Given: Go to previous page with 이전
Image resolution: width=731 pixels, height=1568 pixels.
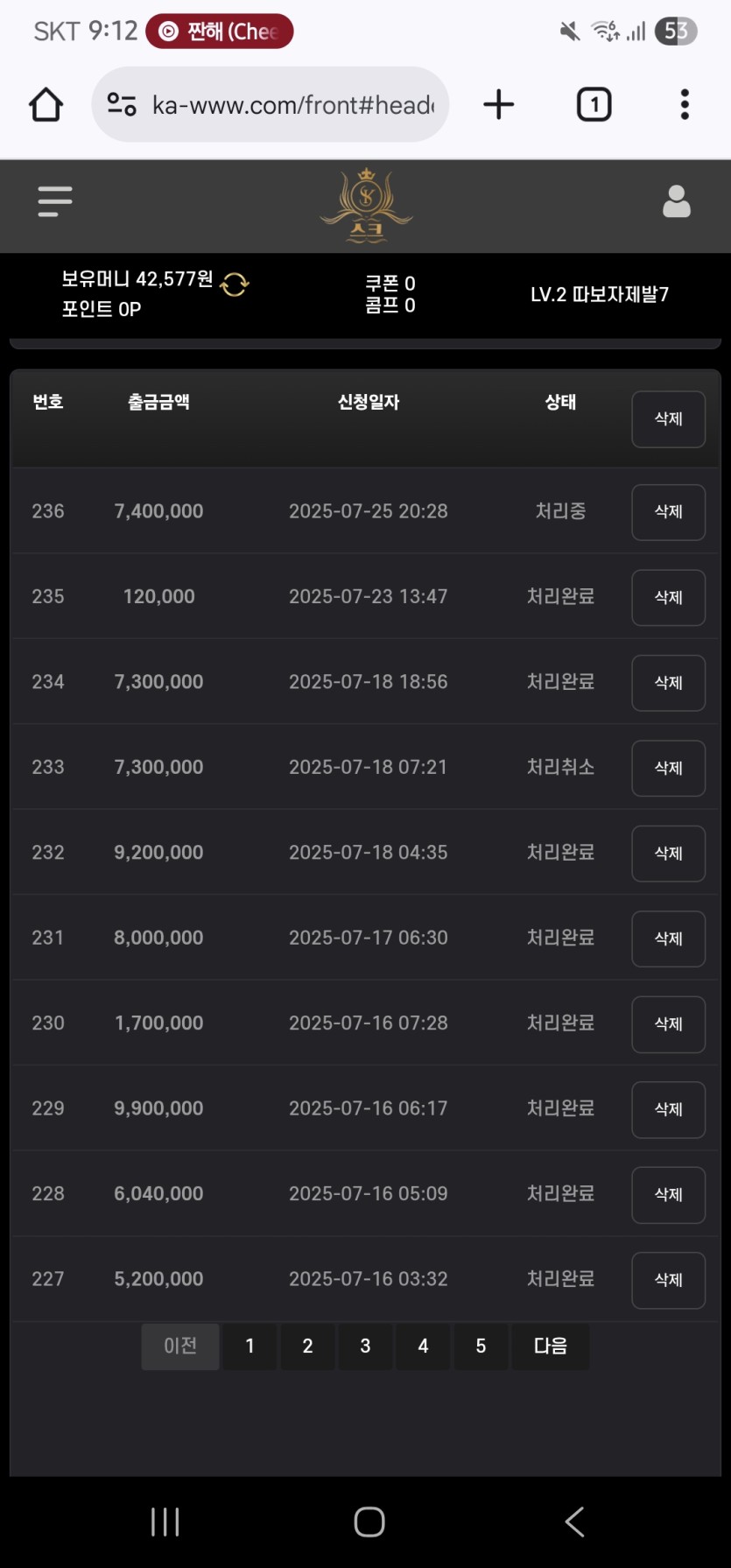Looking at the screenshot, I should point(180,1346).
